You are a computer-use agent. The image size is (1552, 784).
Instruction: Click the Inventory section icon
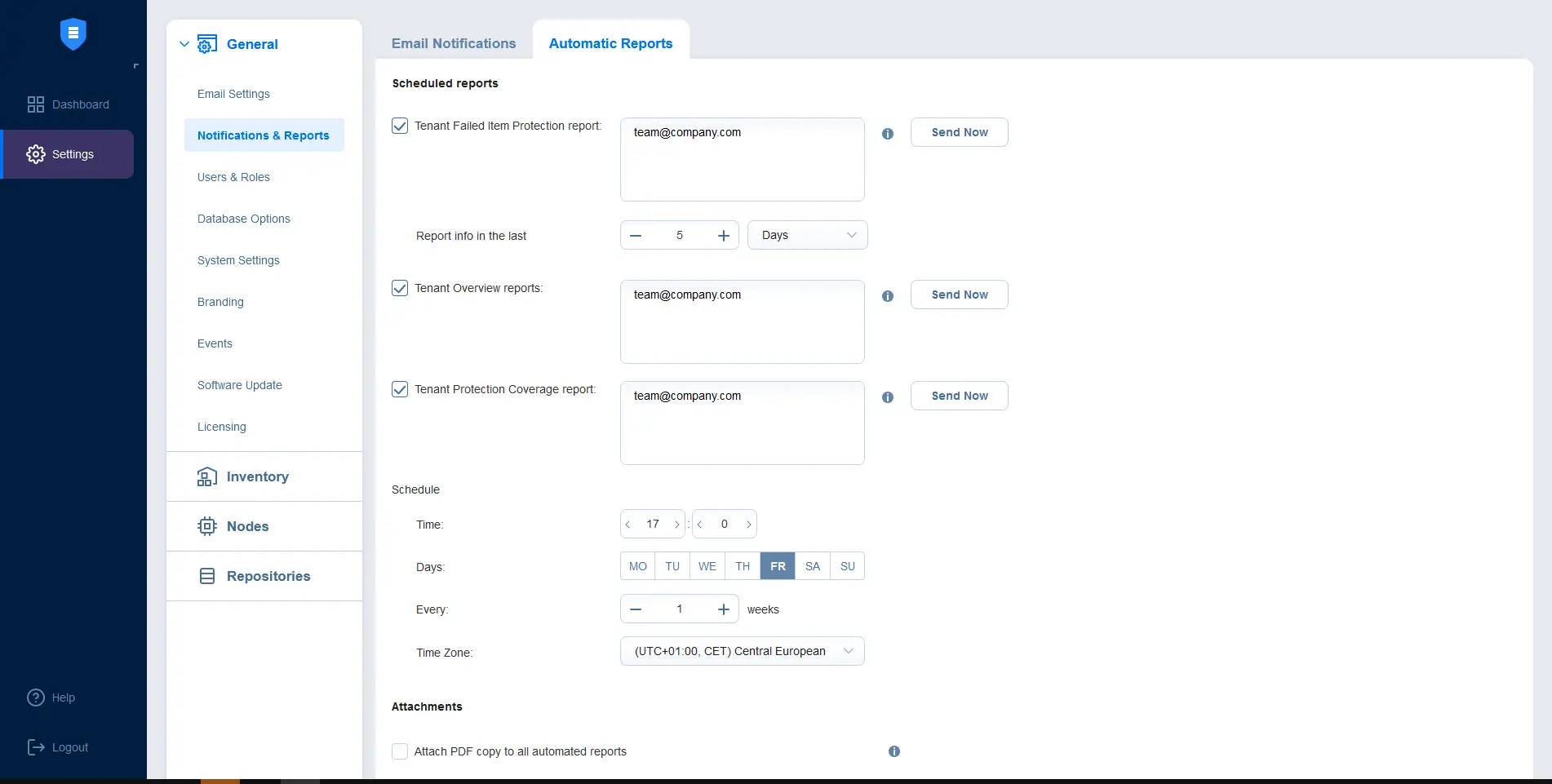click(x=207, y=476)
